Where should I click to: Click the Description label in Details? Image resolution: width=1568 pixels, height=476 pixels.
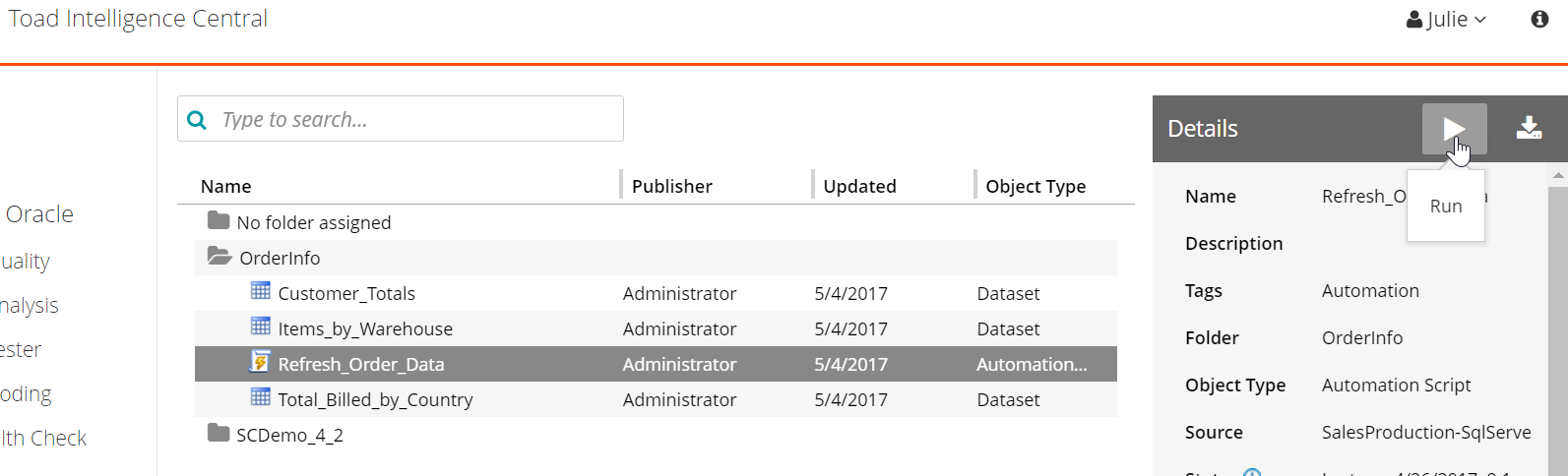point(1234,243)
